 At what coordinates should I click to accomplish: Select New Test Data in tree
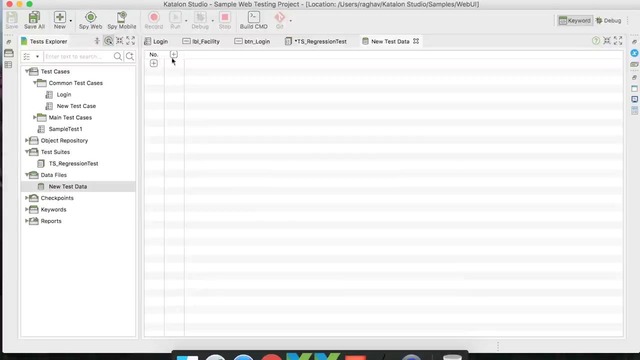(x=68, y=187)
